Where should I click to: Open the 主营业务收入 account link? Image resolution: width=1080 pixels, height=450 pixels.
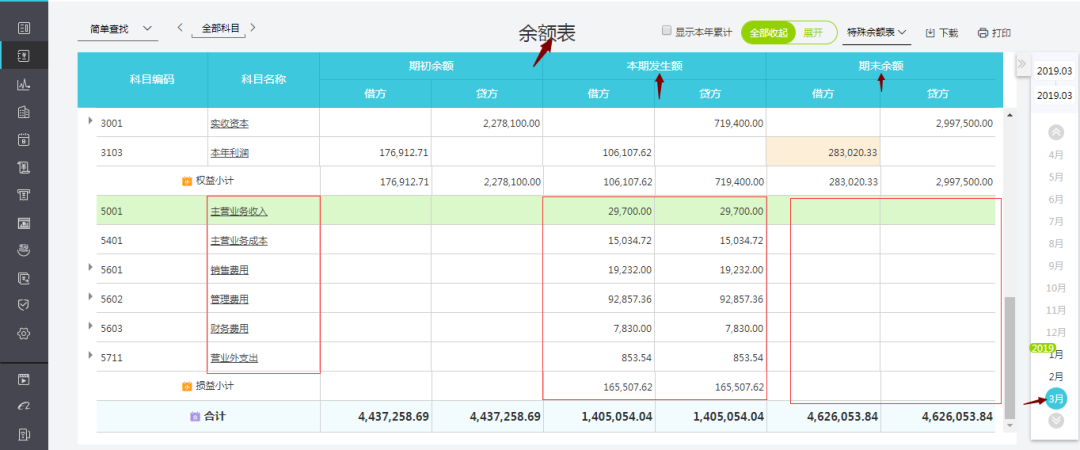(x=238, y=212)
